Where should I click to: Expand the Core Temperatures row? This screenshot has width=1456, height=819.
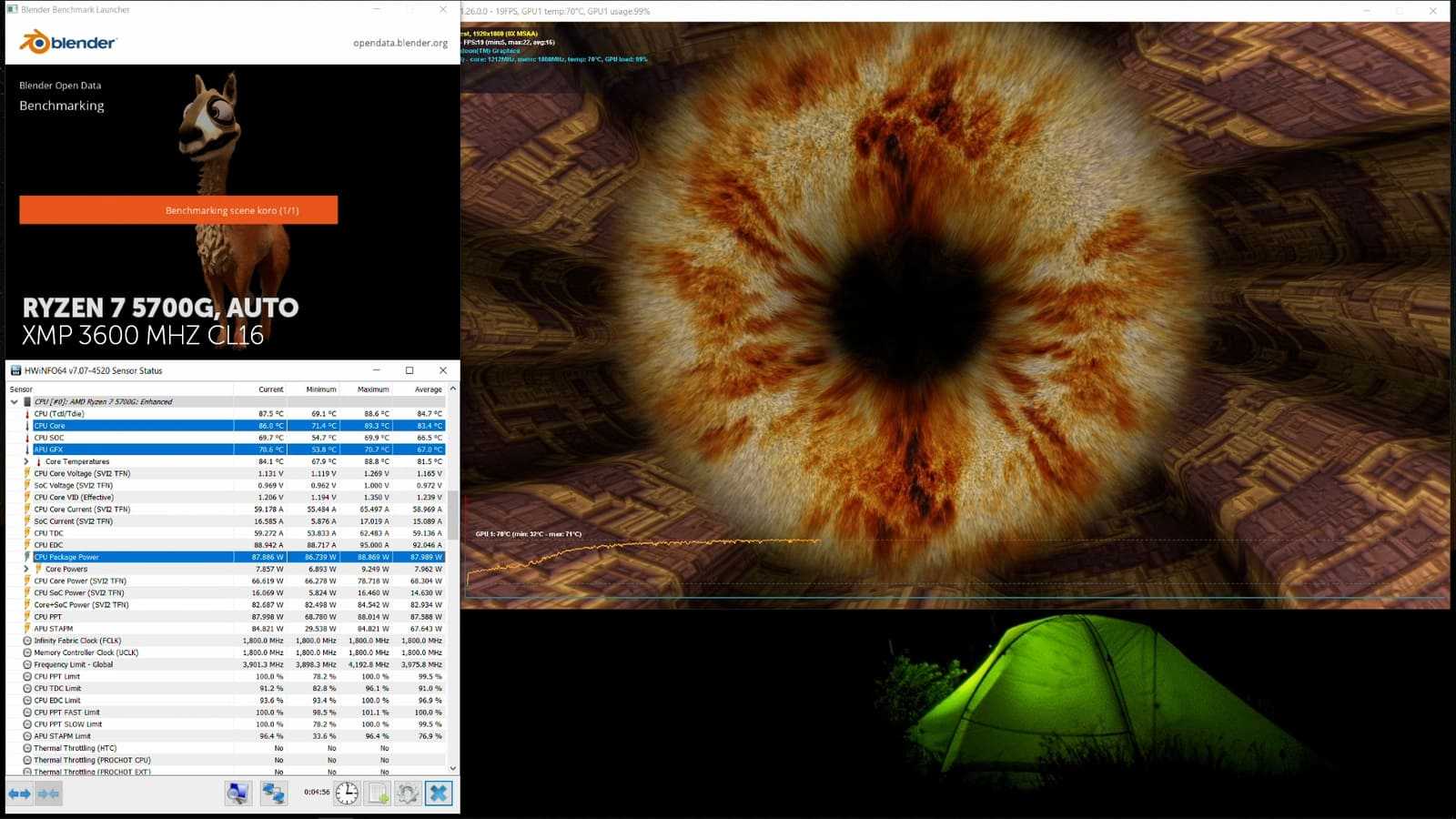point(25,461)
